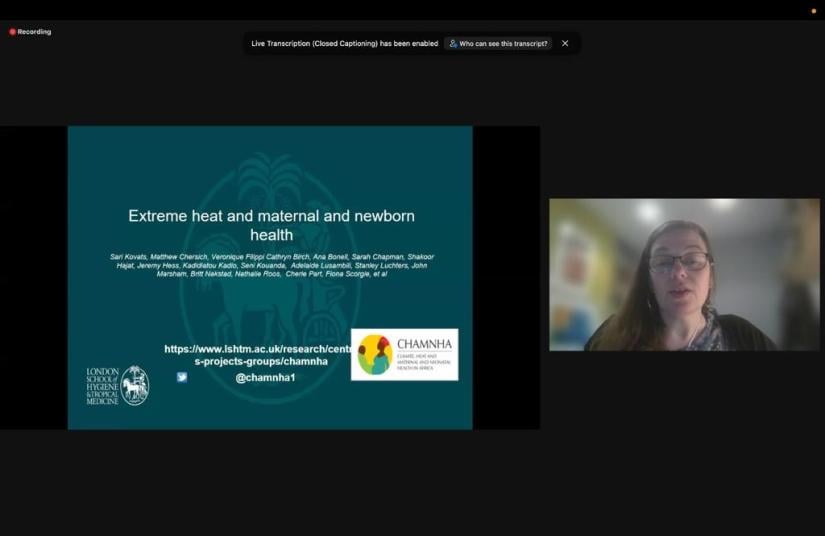Image resolution: width=825 pixels, height=536 pixels.
Task: Select the speaker's webcam video tile
Action: (684, 274)
